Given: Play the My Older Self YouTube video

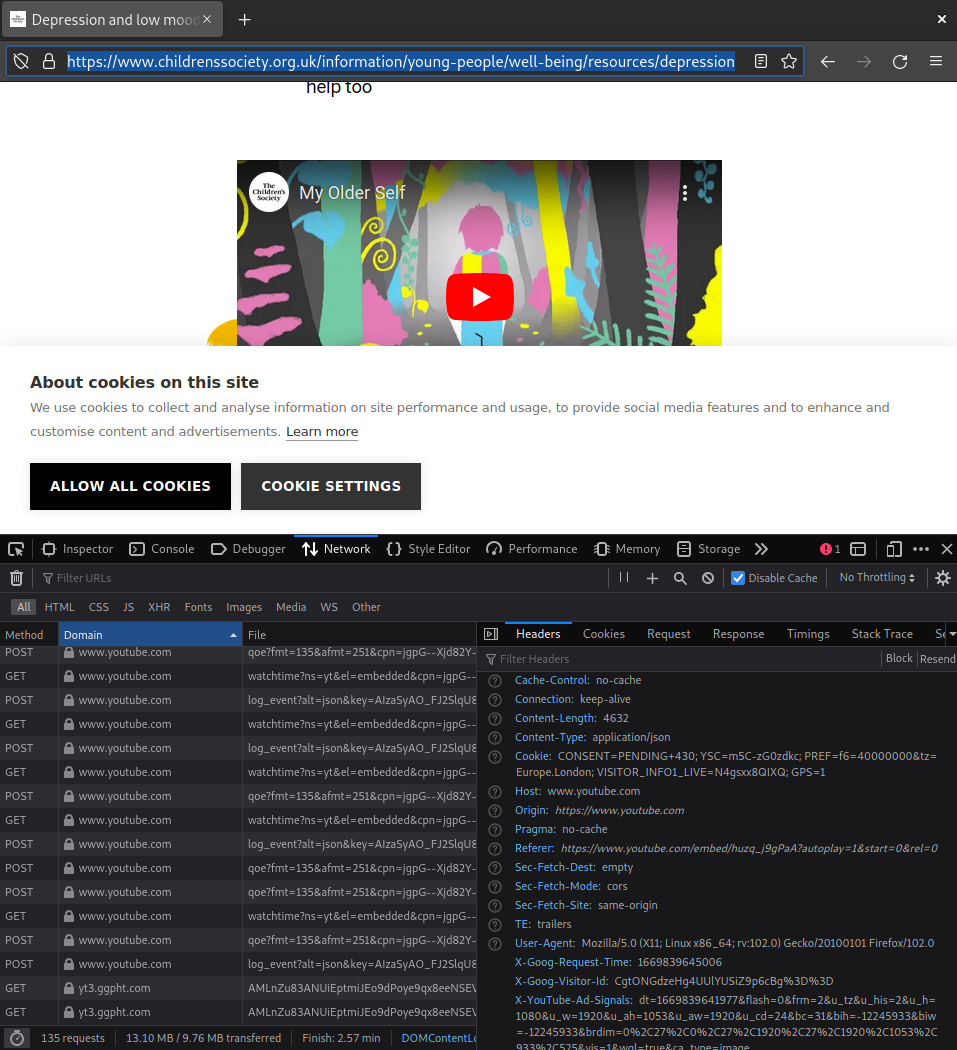Looking at the screenshot, I should click(x=480, y=297).
